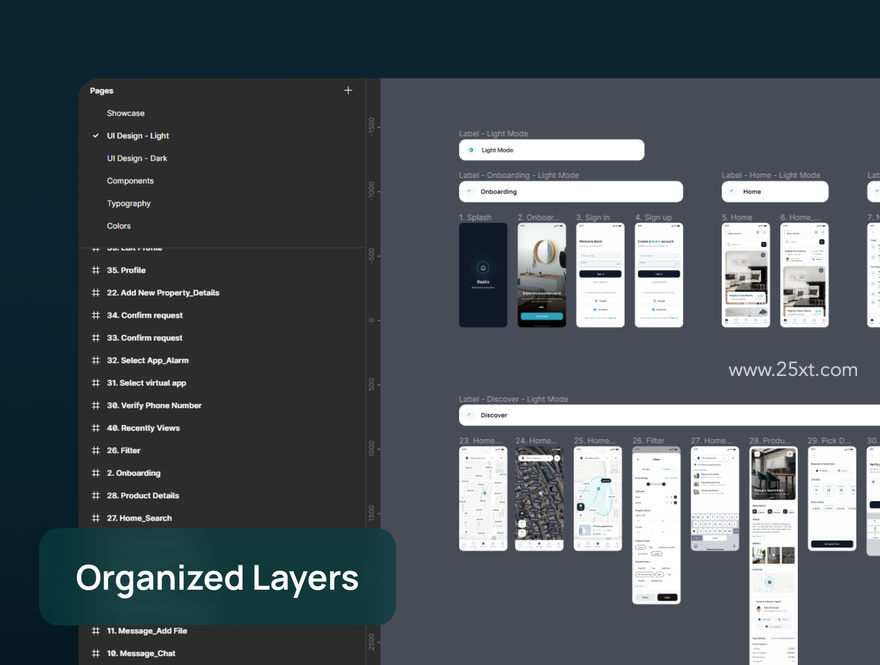Image resolution: width=880 pixels, height=665 pixels.
Task: Go to the Typography page
Action: pyautogui.click(x=129, y=203)
